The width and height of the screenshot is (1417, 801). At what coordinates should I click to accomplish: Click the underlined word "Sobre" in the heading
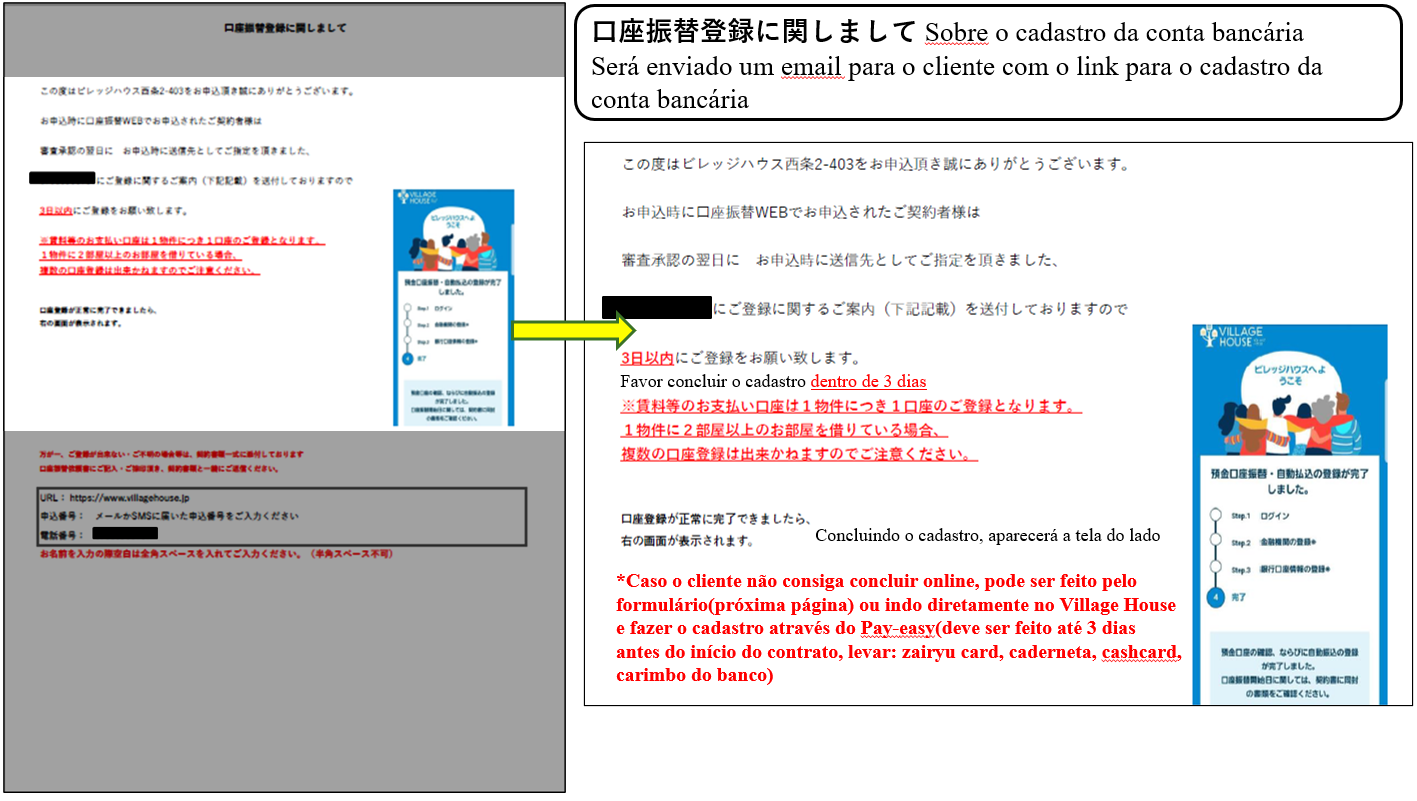[x=956, y=32]
